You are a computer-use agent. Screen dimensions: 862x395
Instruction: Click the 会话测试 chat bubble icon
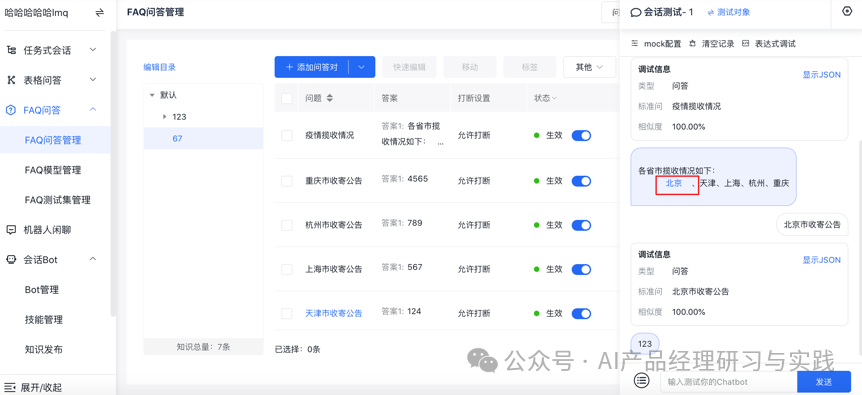tap(636, 12)
